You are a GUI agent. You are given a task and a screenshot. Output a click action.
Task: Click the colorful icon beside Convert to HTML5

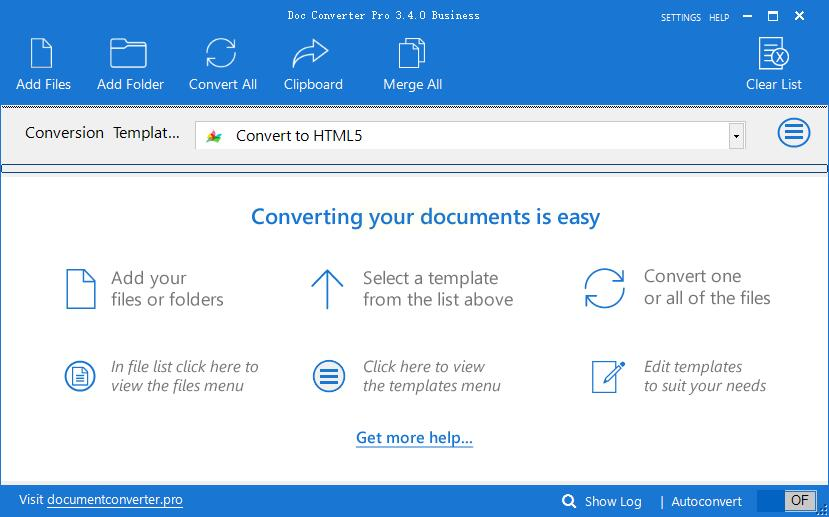214,136
